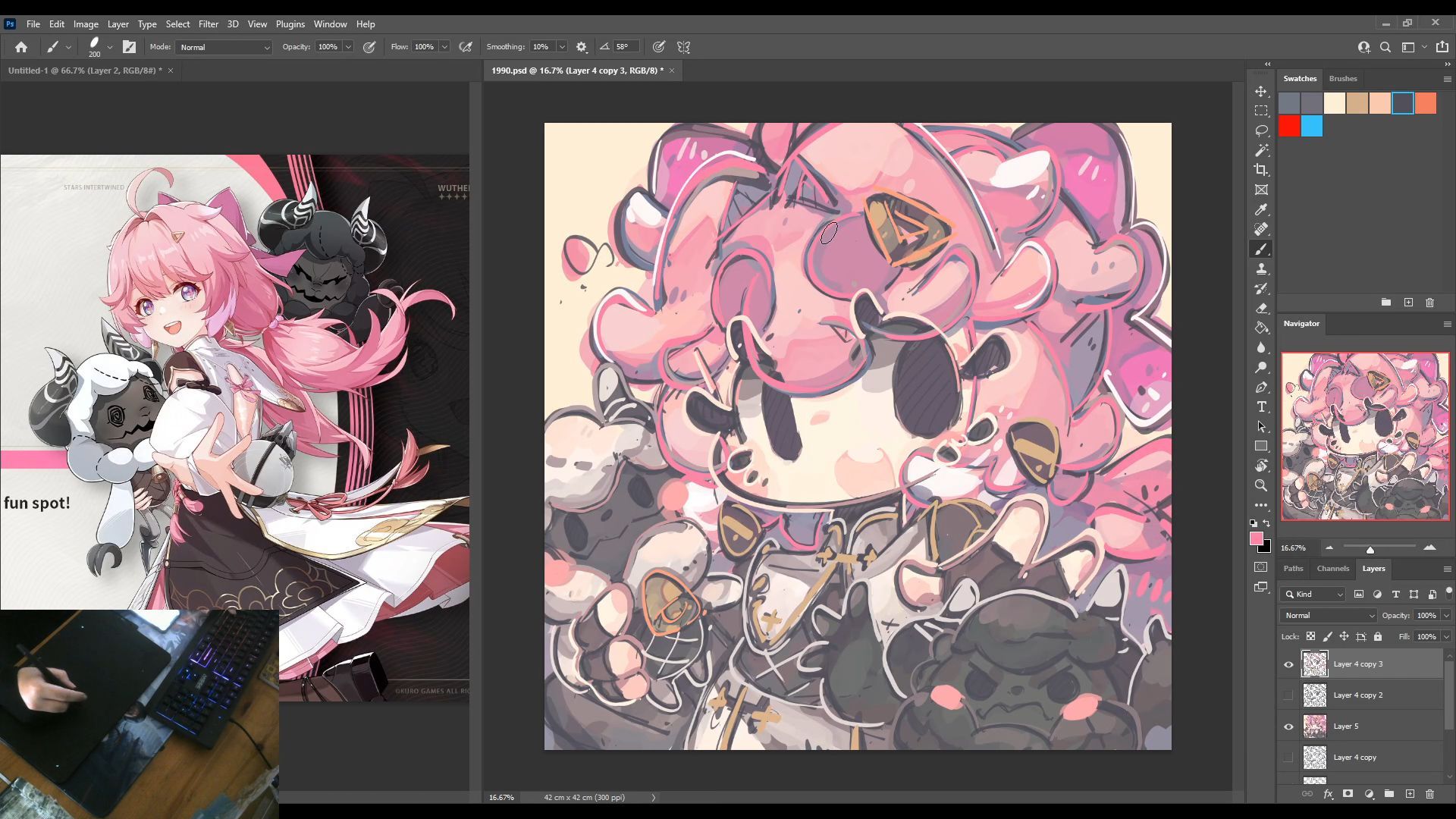The width and height of the screenshot is (1456, 819).
Task: Select the Eraser tool
Action: pos(1261,308)
